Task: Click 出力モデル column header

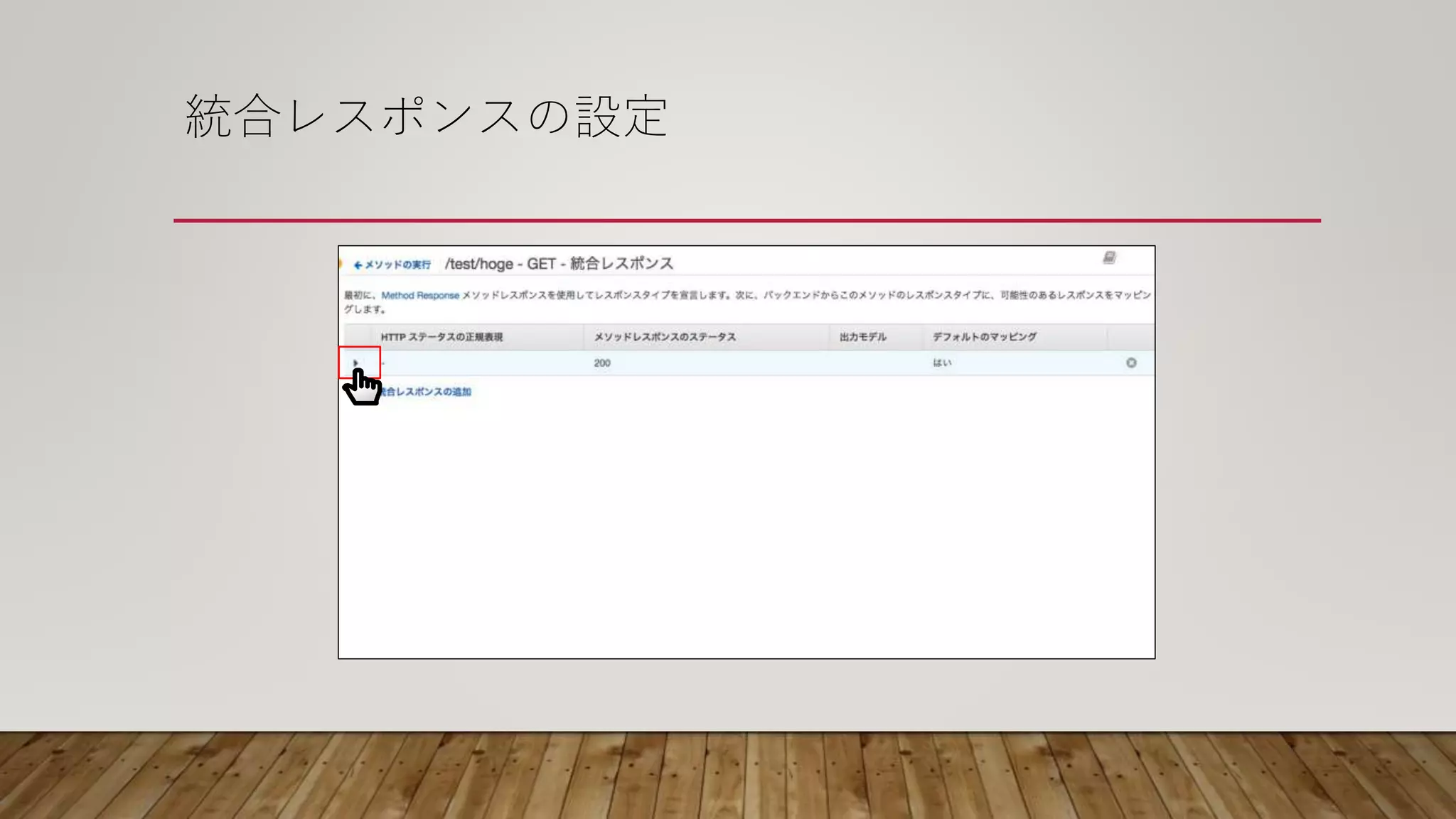Action: [x=863, y=337]
